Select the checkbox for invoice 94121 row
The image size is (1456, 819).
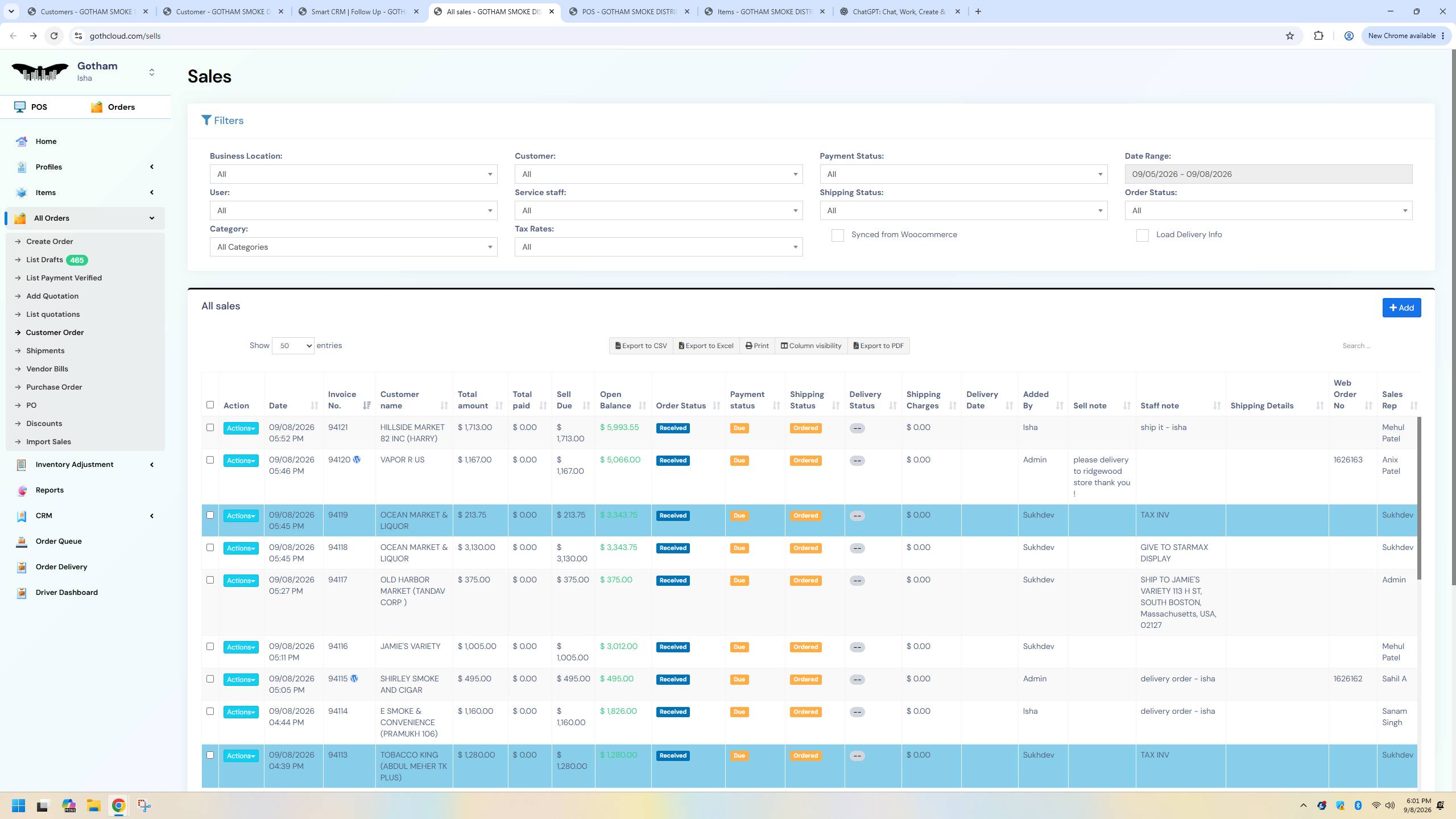coord(210,427)
